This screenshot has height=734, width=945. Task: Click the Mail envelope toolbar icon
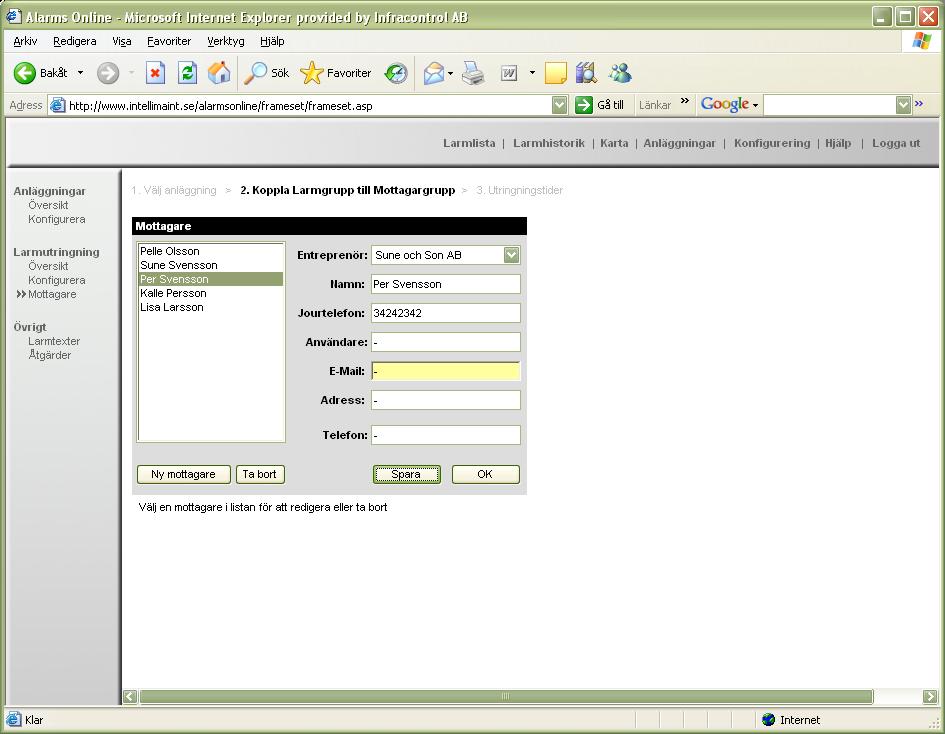(x=434, y=73)
